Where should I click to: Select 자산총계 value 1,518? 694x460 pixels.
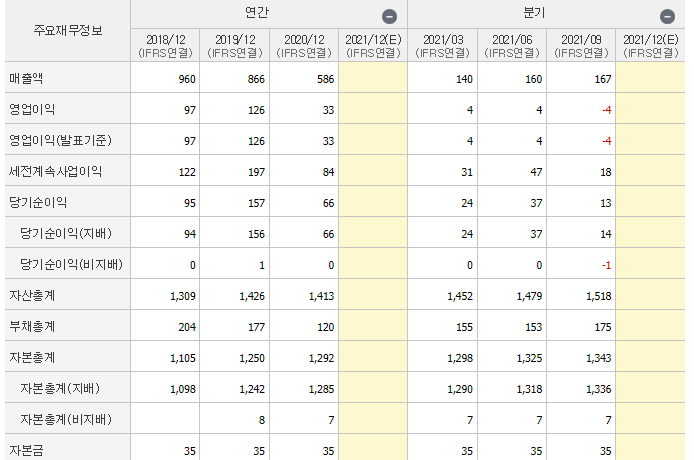[x=599, y=296]
